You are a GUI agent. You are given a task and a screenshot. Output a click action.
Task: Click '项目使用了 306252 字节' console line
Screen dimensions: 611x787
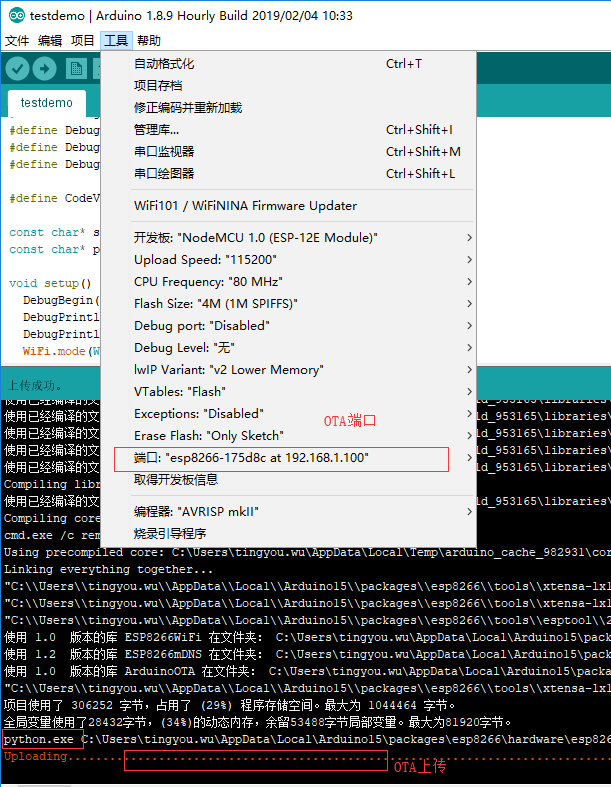[229, 705]
